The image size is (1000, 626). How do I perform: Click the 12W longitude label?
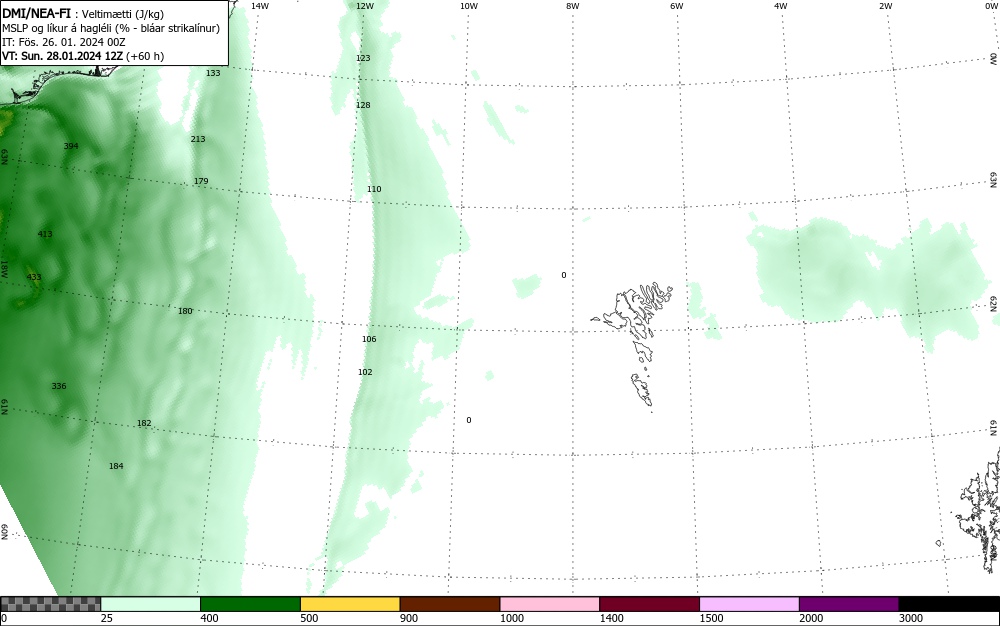pyautogui.click(x=365, y=6)
